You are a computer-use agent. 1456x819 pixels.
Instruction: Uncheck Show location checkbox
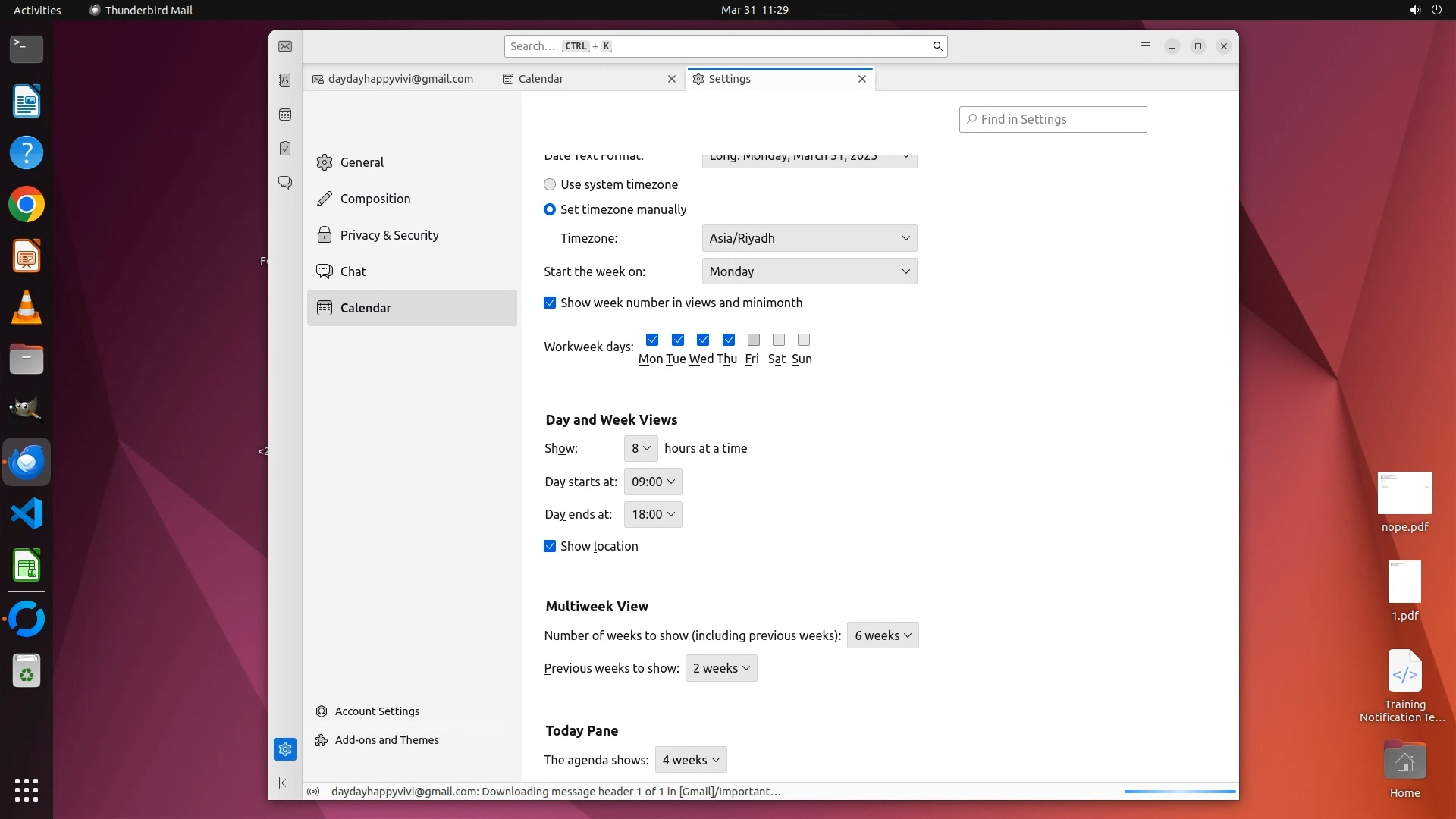(x=550, y=546)
